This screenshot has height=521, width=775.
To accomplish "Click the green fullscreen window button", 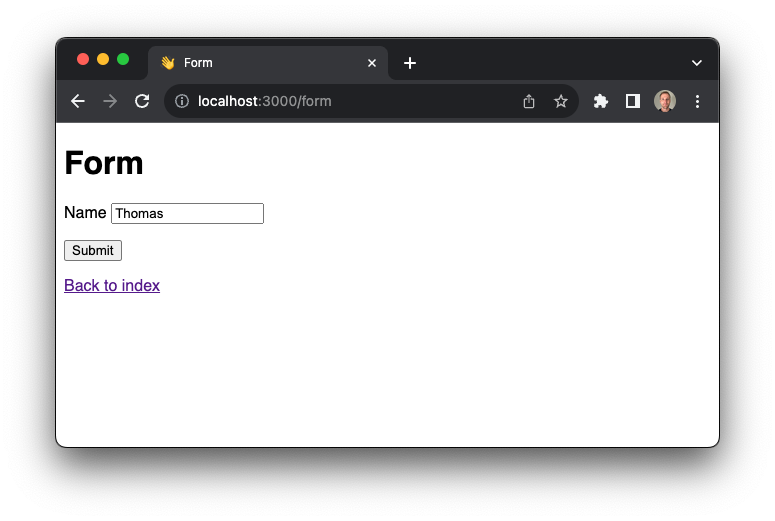I will click(x=123, y=59).
